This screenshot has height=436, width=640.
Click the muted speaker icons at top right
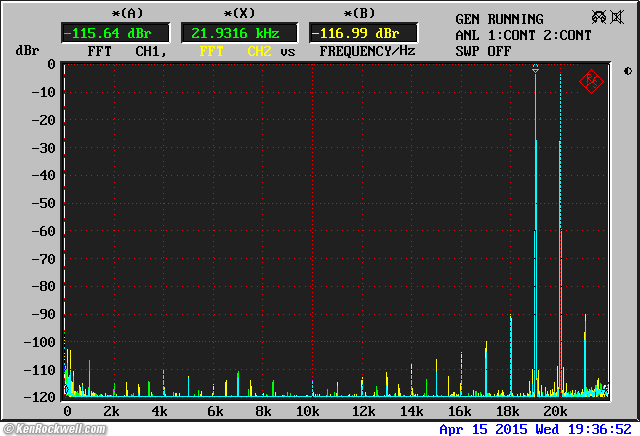(604, 18)
